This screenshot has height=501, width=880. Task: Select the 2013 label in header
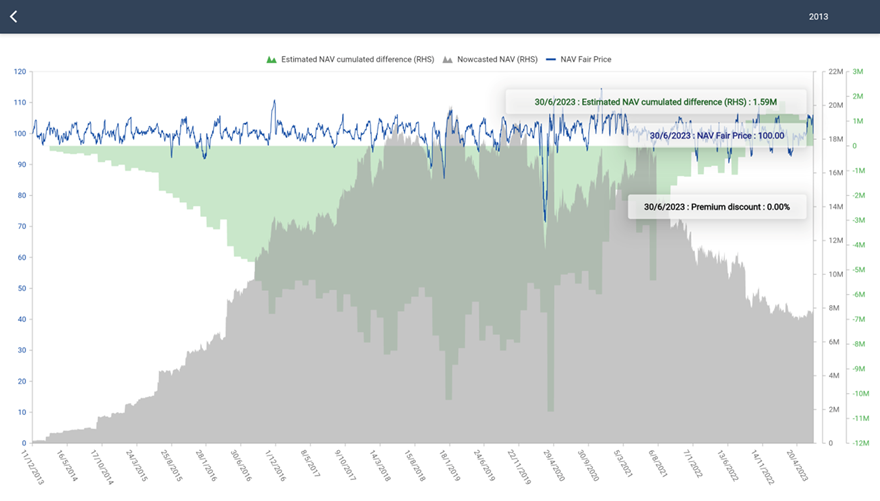tap(818, 17)
